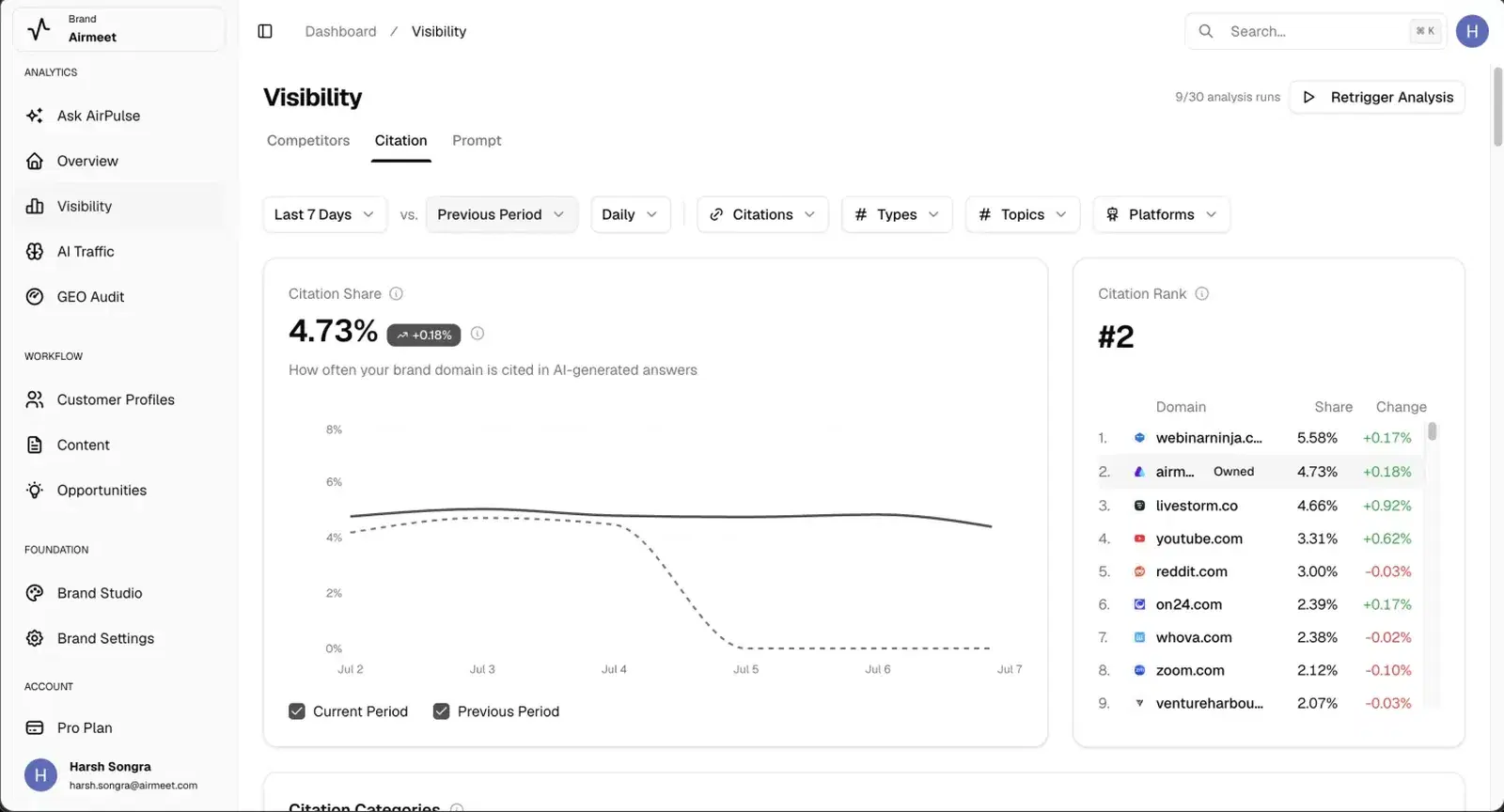Click the Visibility bar chart icon
The height and width of the screenshot is (812, 1504).
click(35, 206)
